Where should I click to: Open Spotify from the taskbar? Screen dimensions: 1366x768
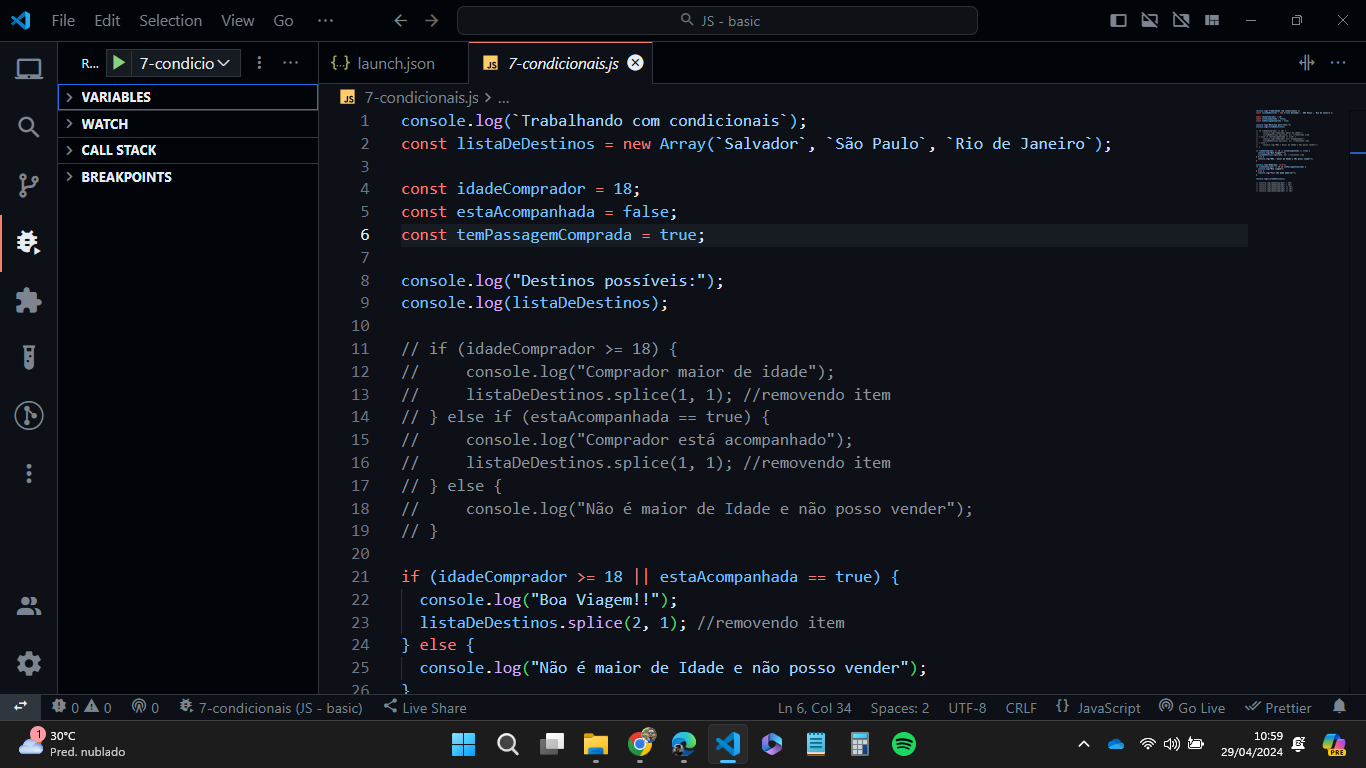tap(903, 744)
